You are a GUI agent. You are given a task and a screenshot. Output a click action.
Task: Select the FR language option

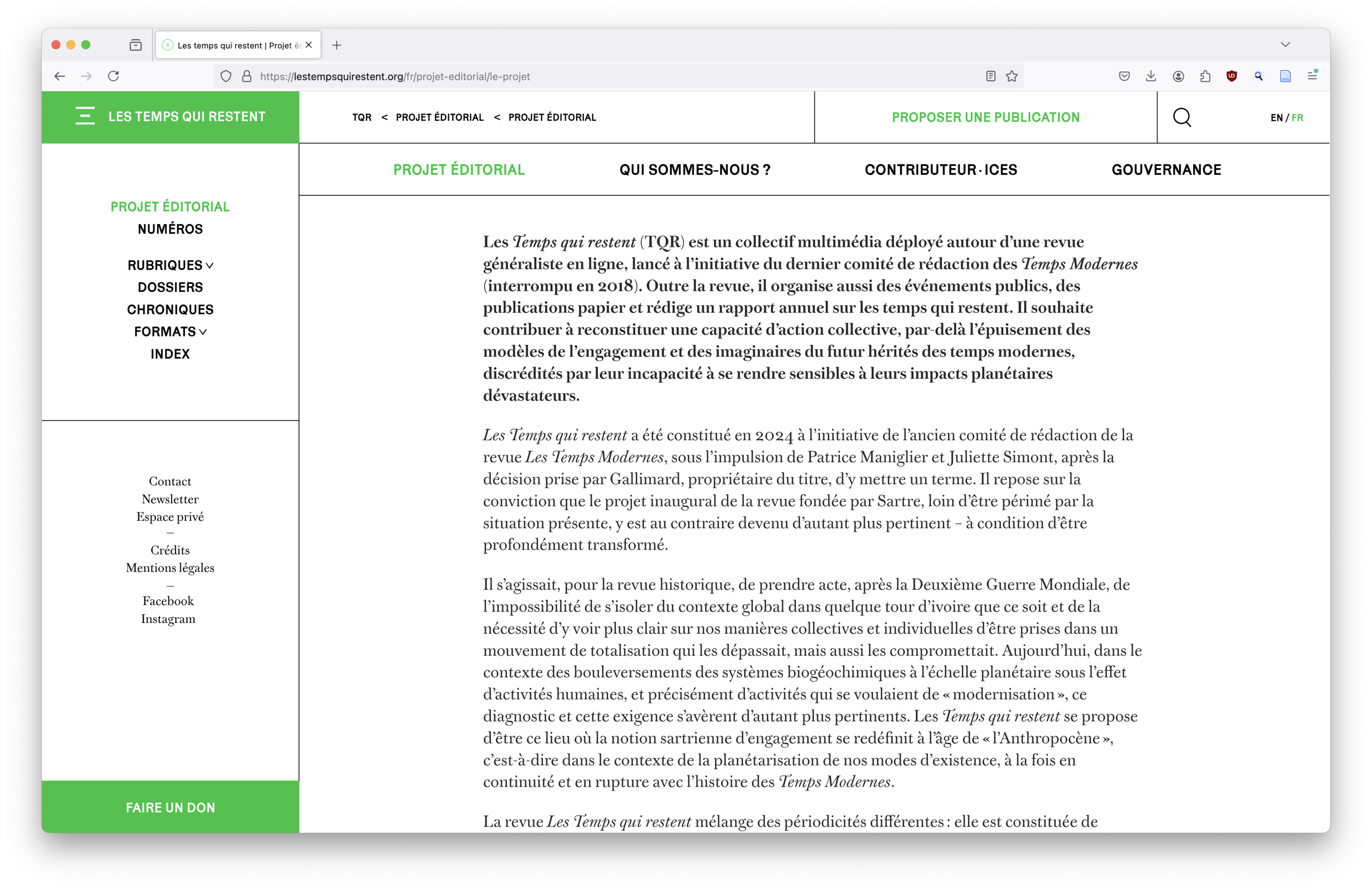coord(1297,118)
